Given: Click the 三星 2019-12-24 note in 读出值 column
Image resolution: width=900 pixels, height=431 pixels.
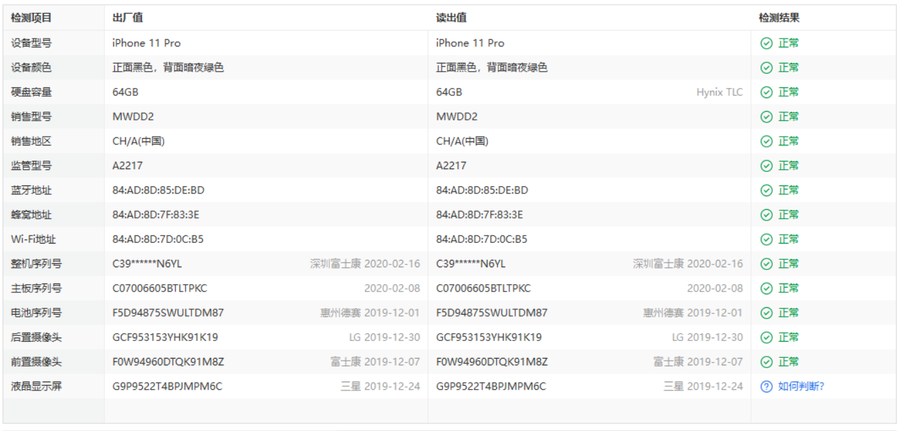Looking at the screenshot, I should click(x=703, y=387).
